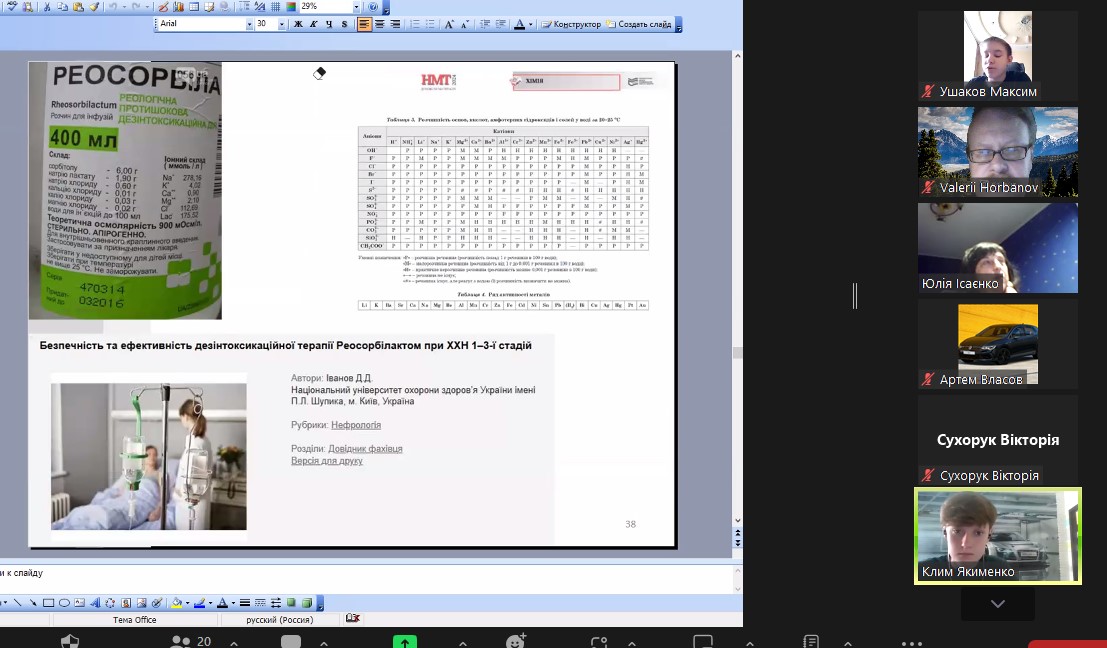The width and height of the screenshot is (1107, 648).
Task: Insert a table using the table icon
Action: (193, 7)
